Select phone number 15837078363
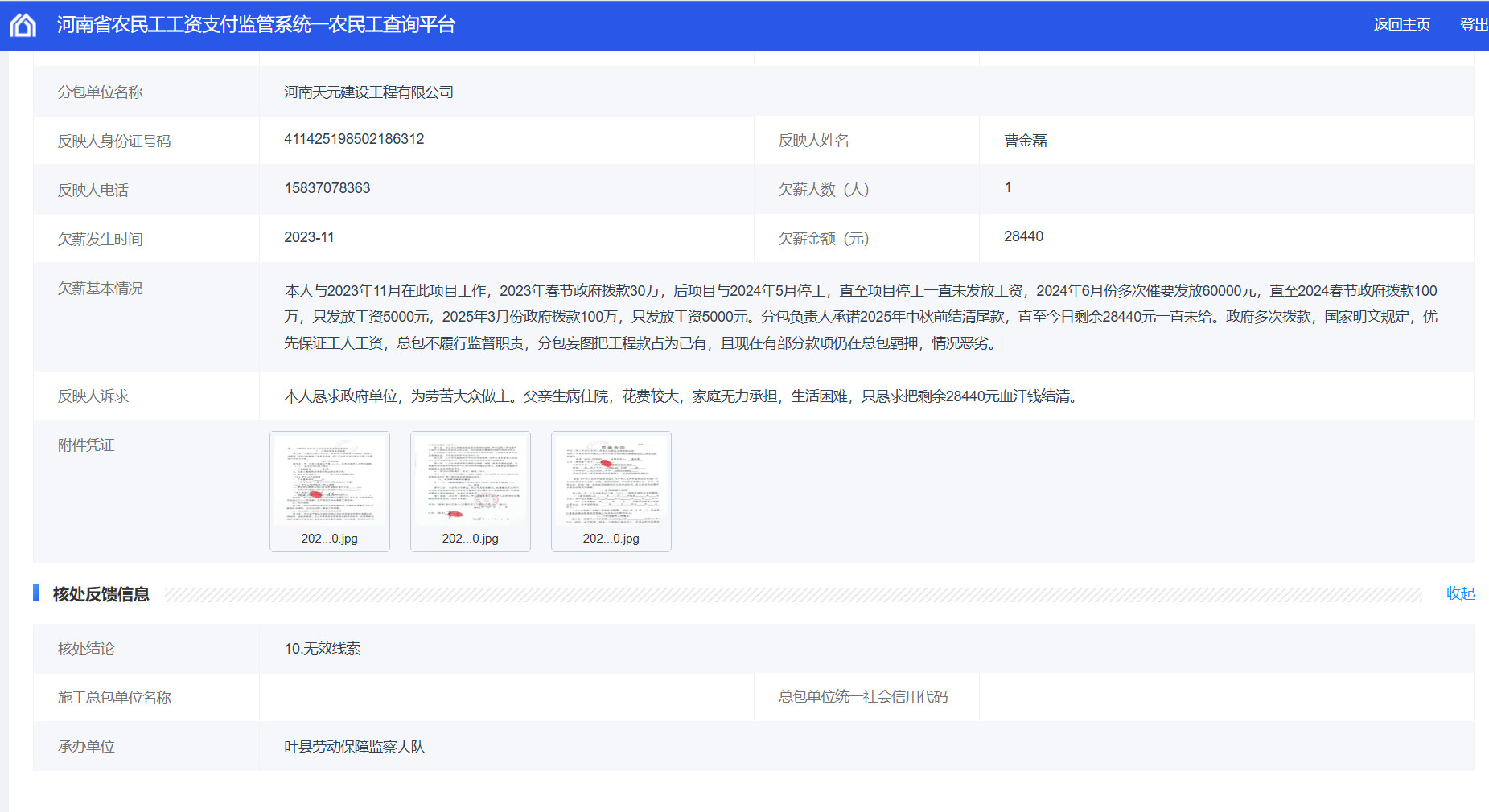Image resolution: width=1489 pixels, height=812 pixels. (x=327, y=188)
